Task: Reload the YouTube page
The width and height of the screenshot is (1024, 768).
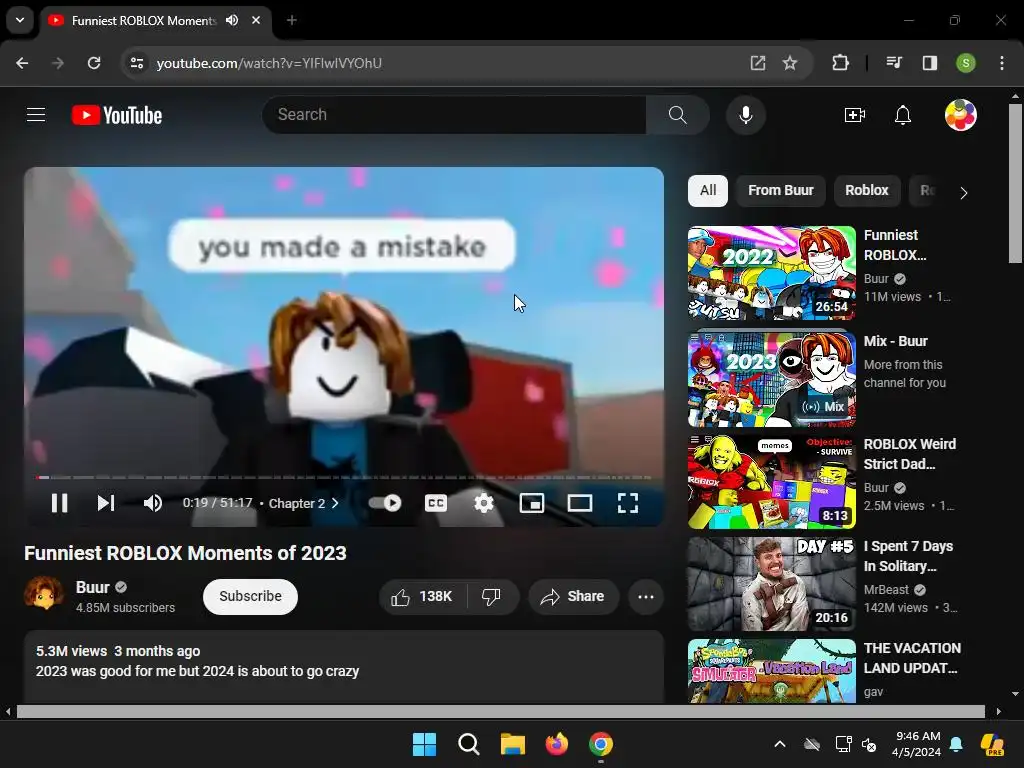Action: 94,63
